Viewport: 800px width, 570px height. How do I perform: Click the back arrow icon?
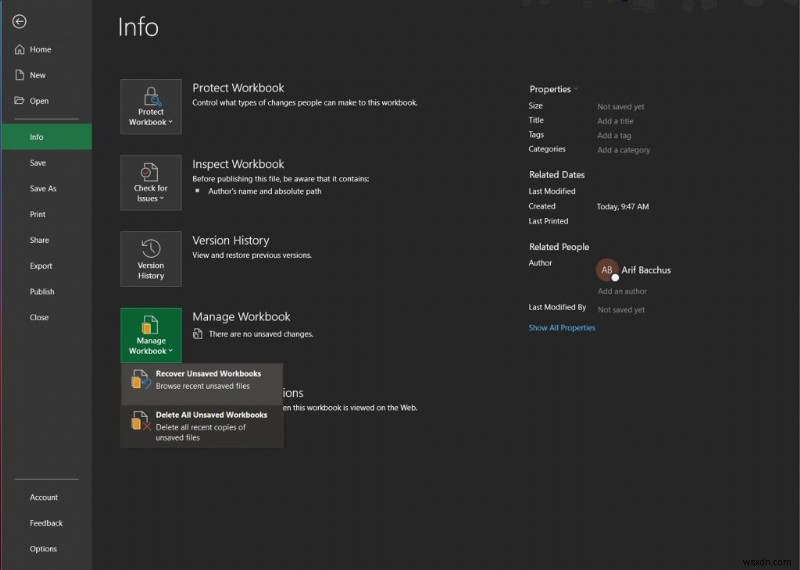click(x=19, y=21)
